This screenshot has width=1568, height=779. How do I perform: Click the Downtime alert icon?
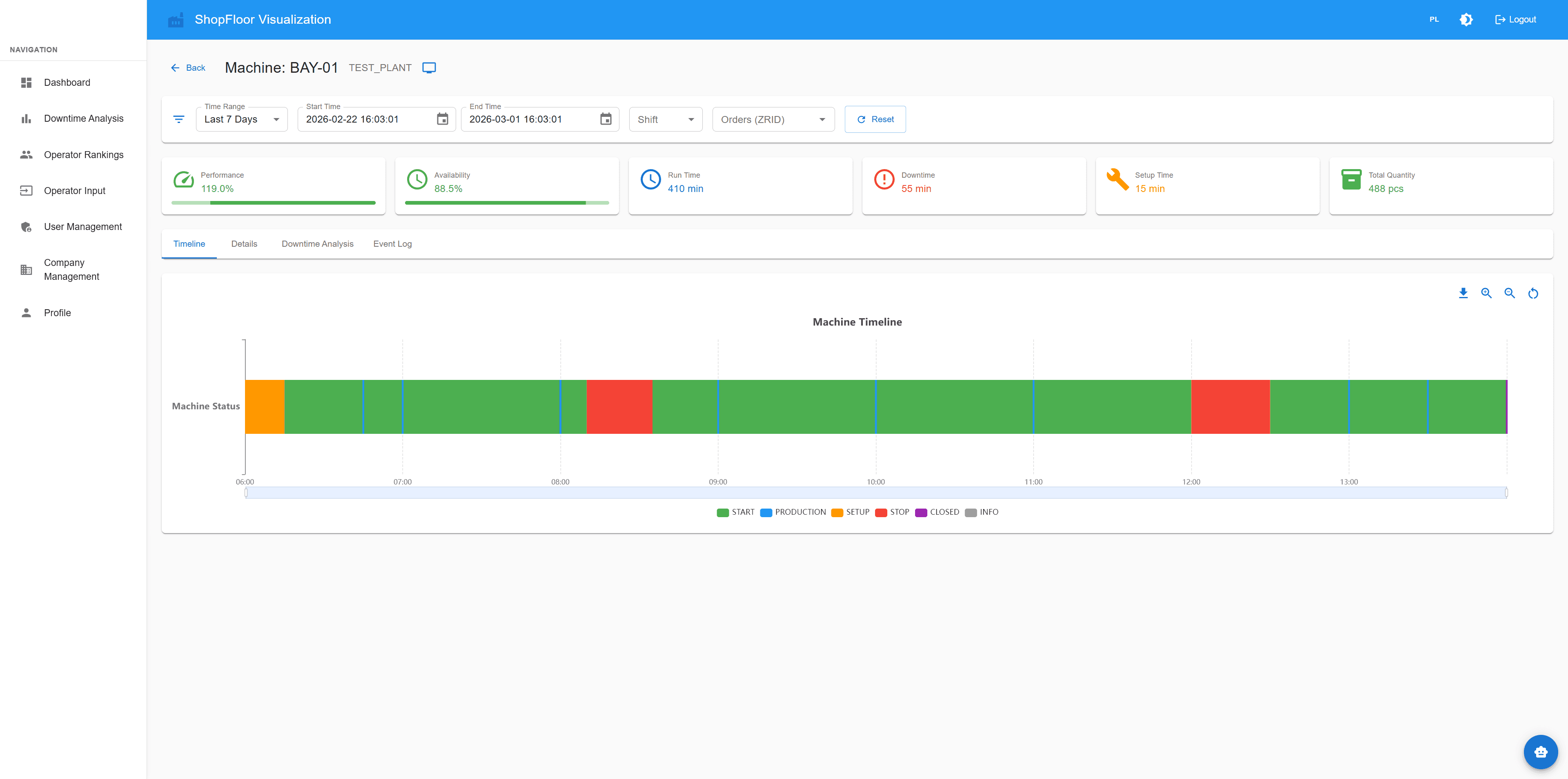coord(884,180)
